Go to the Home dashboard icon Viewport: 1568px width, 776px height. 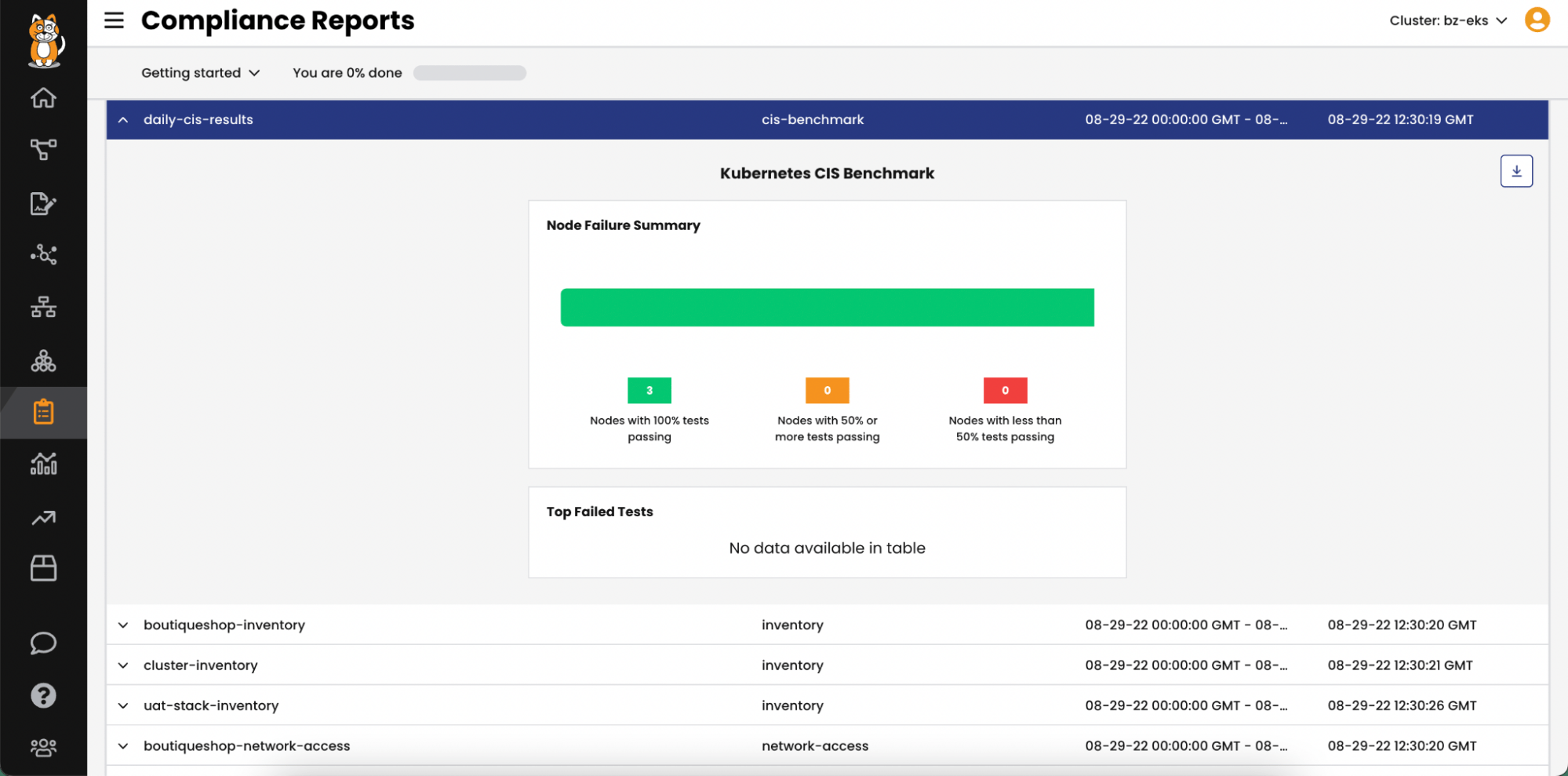[x=43, y=98]
